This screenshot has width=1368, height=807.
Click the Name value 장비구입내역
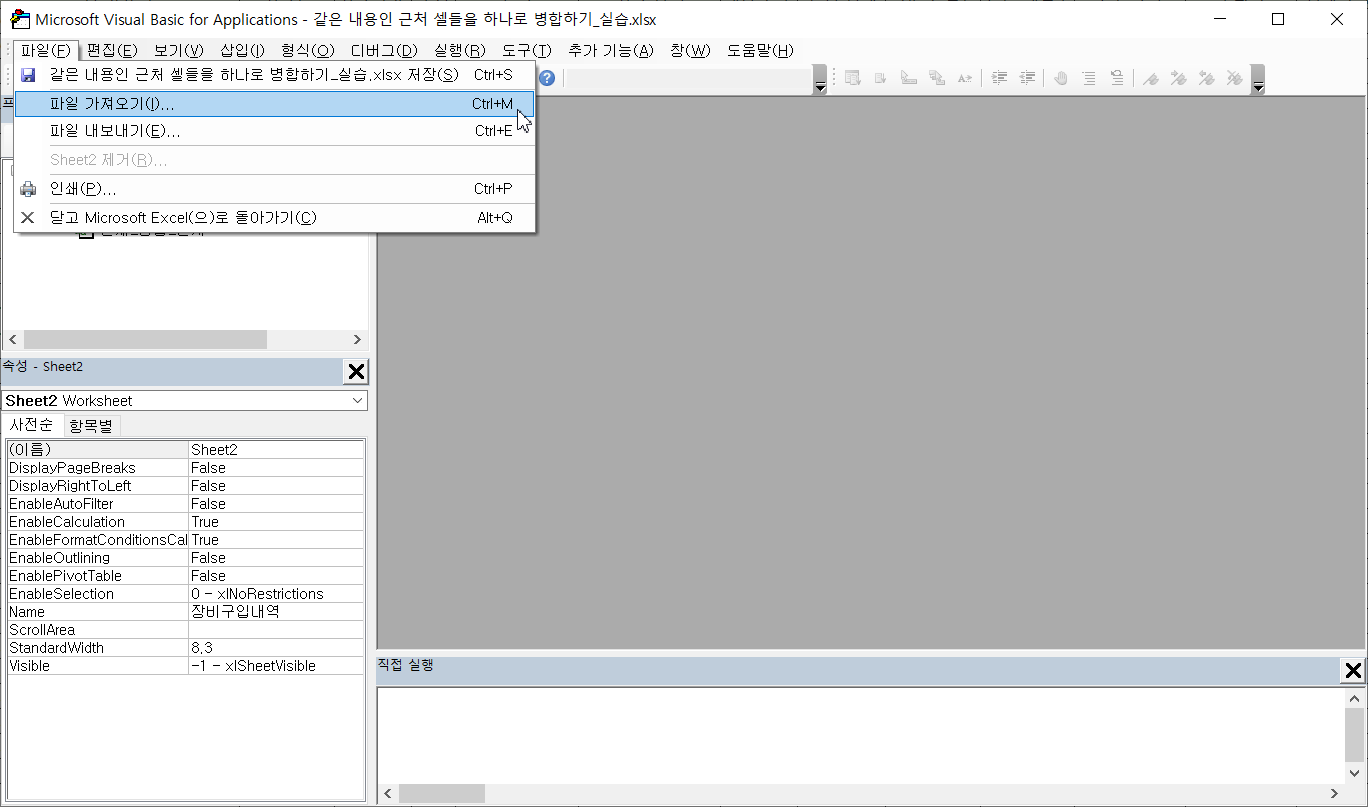pyautogui.click(x=276, y=611)
